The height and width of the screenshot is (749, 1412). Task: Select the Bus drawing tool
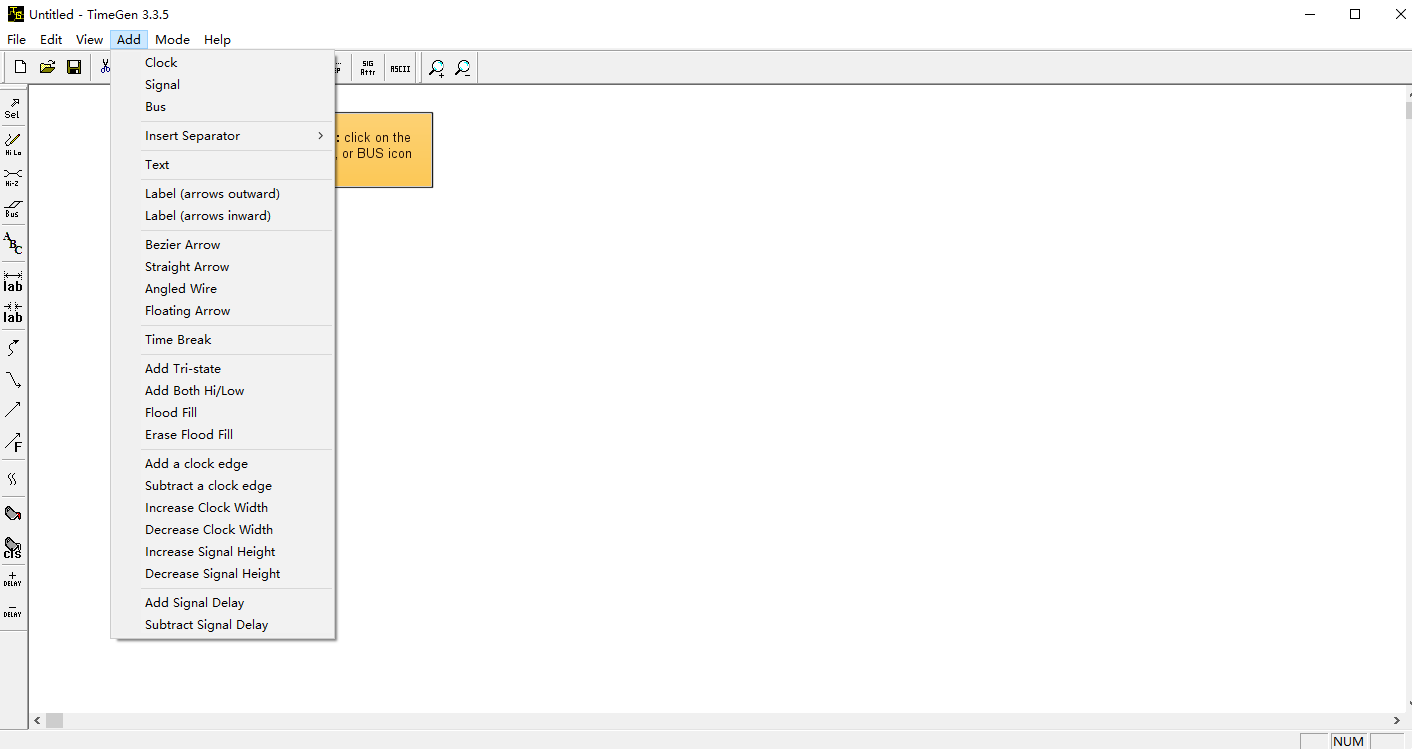(x=13, y=208)
